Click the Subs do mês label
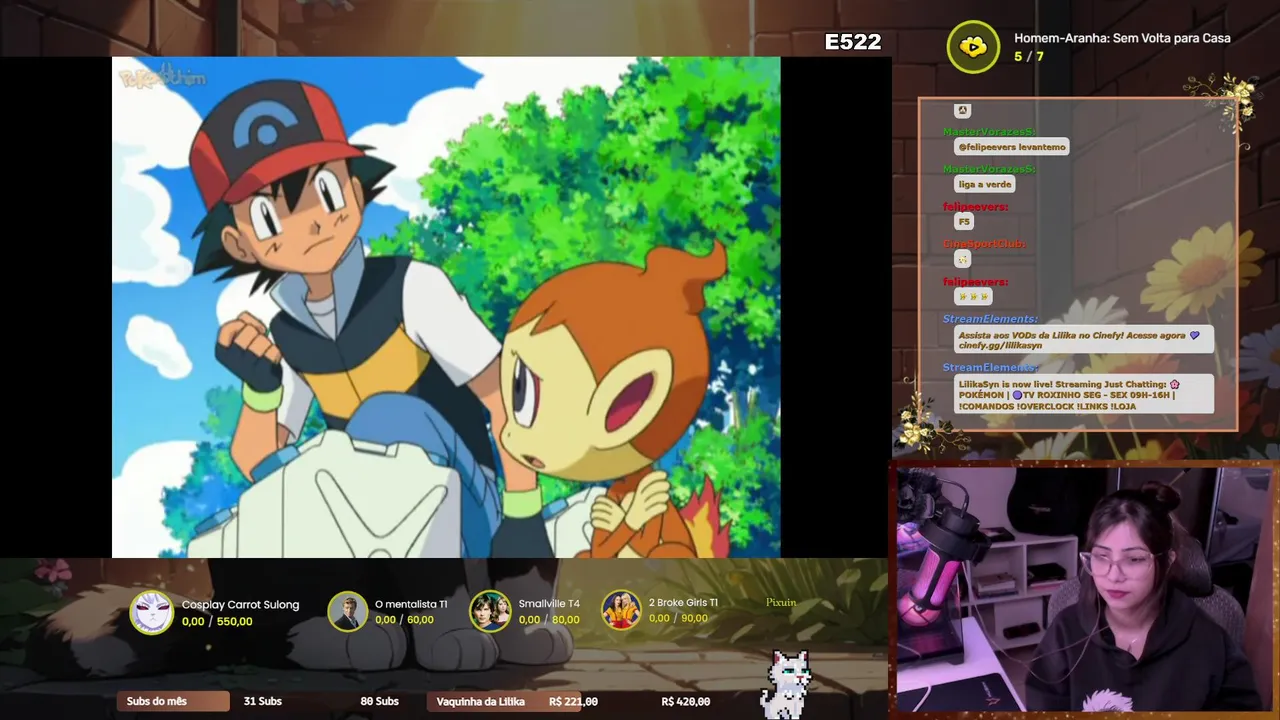Image resolution: width=1280 pixels, height=720 pixels. click(x=157, y=701)
